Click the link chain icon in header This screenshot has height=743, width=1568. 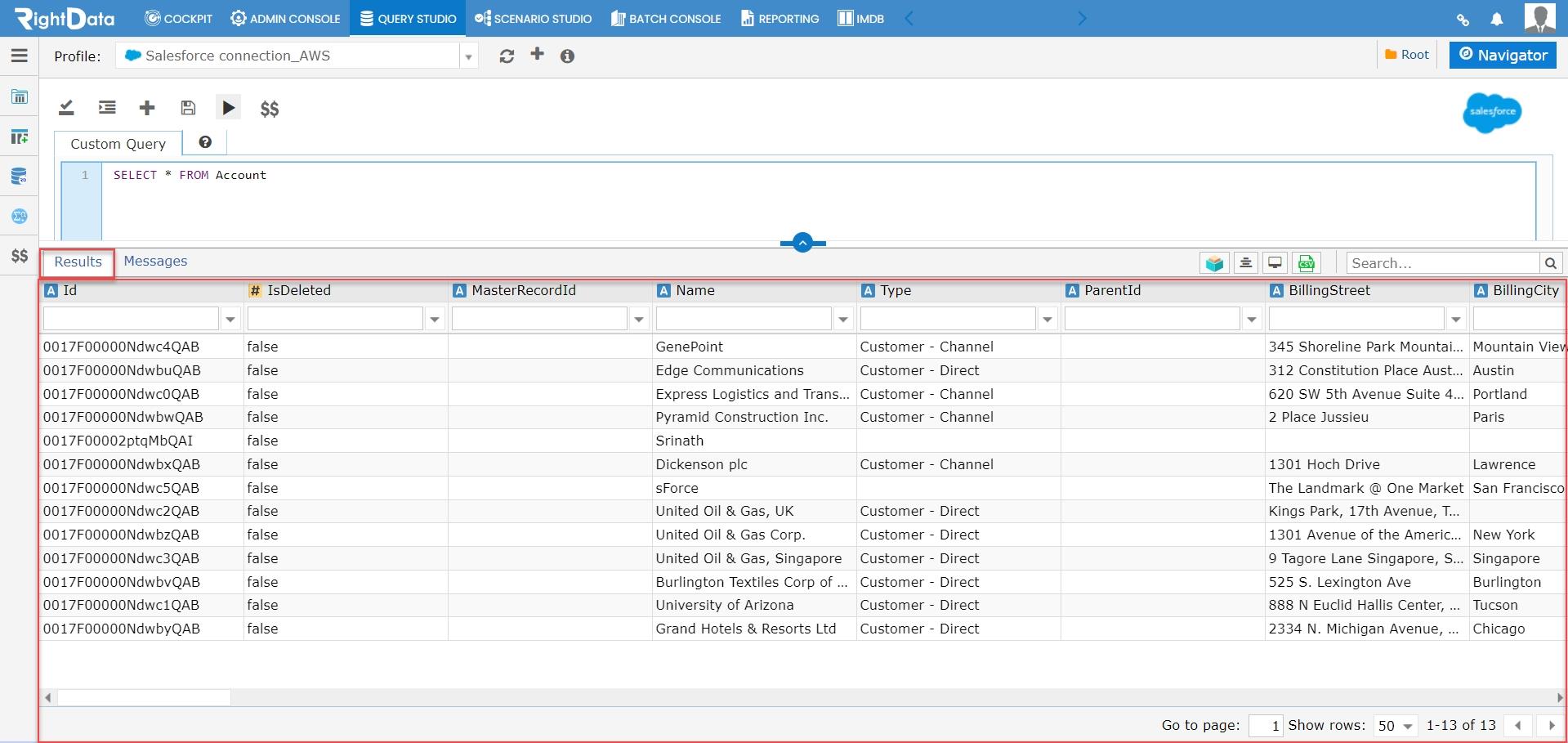point(1463,20)
